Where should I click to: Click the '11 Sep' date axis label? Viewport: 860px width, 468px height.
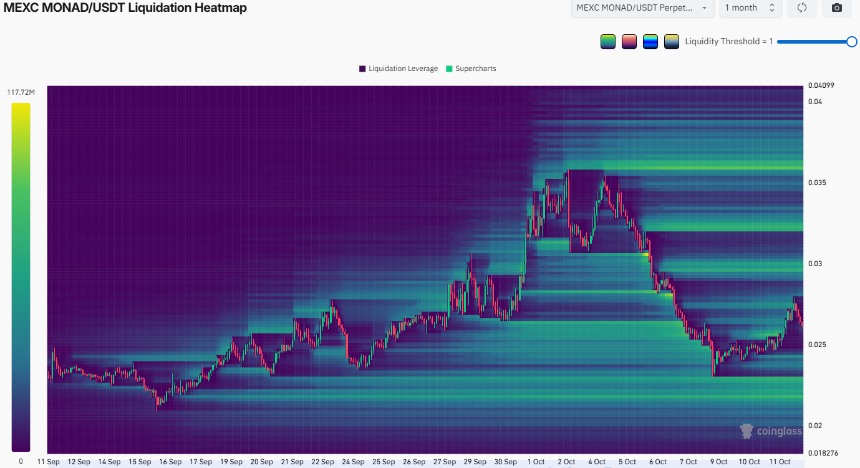click(48, 462)
